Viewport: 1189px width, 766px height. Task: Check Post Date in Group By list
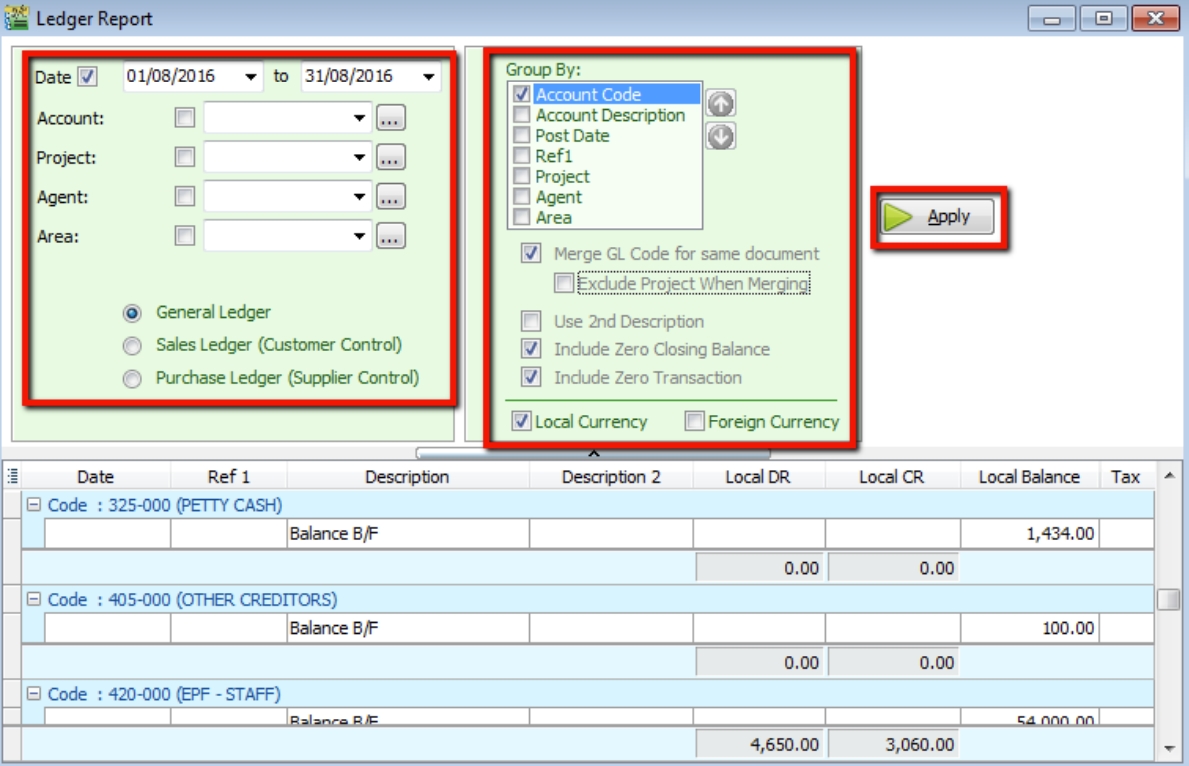pyautogui.click(x=521, y=136)
